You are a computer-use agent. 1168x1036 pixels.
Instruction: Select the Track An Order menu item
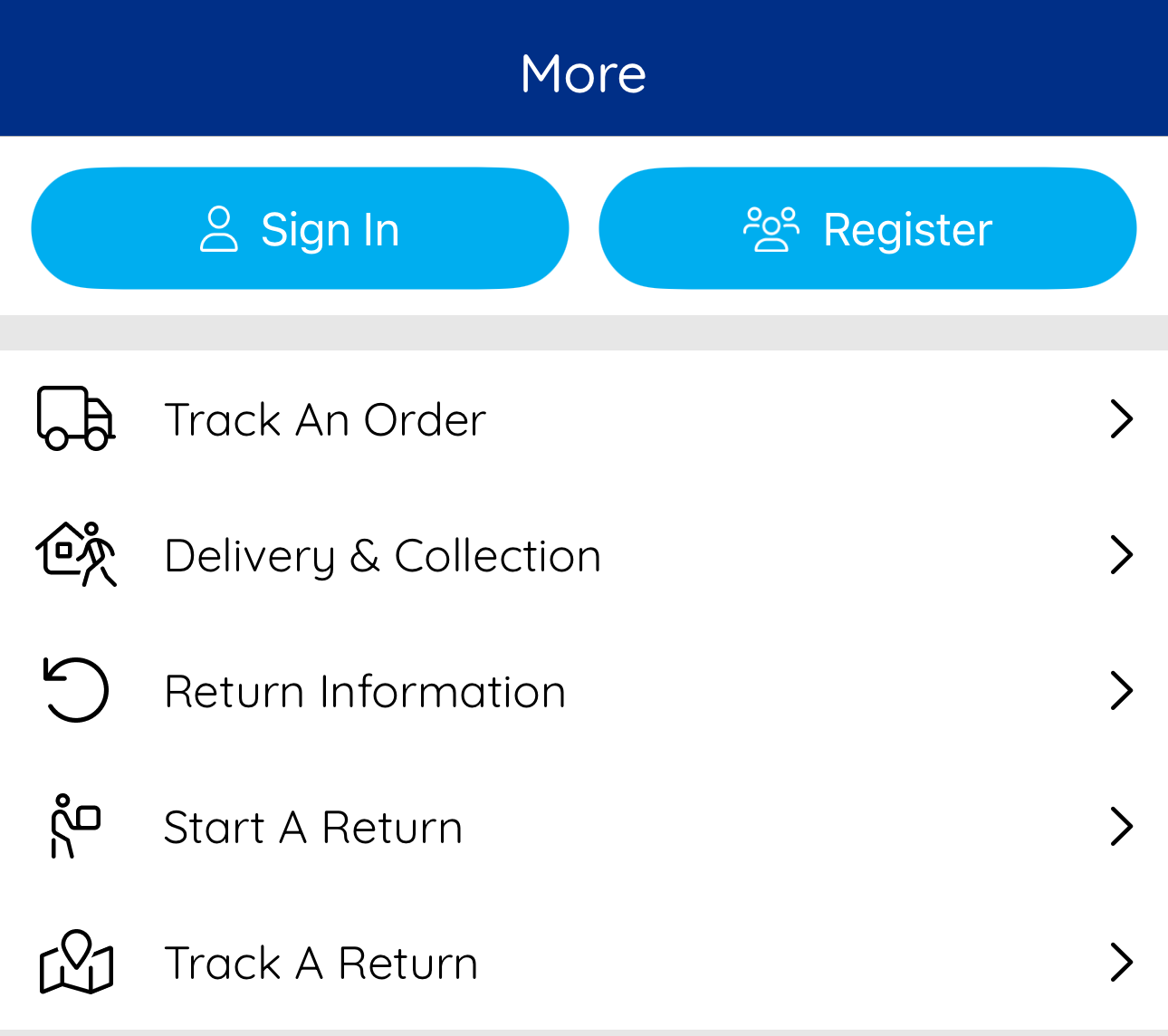[584, 419]
